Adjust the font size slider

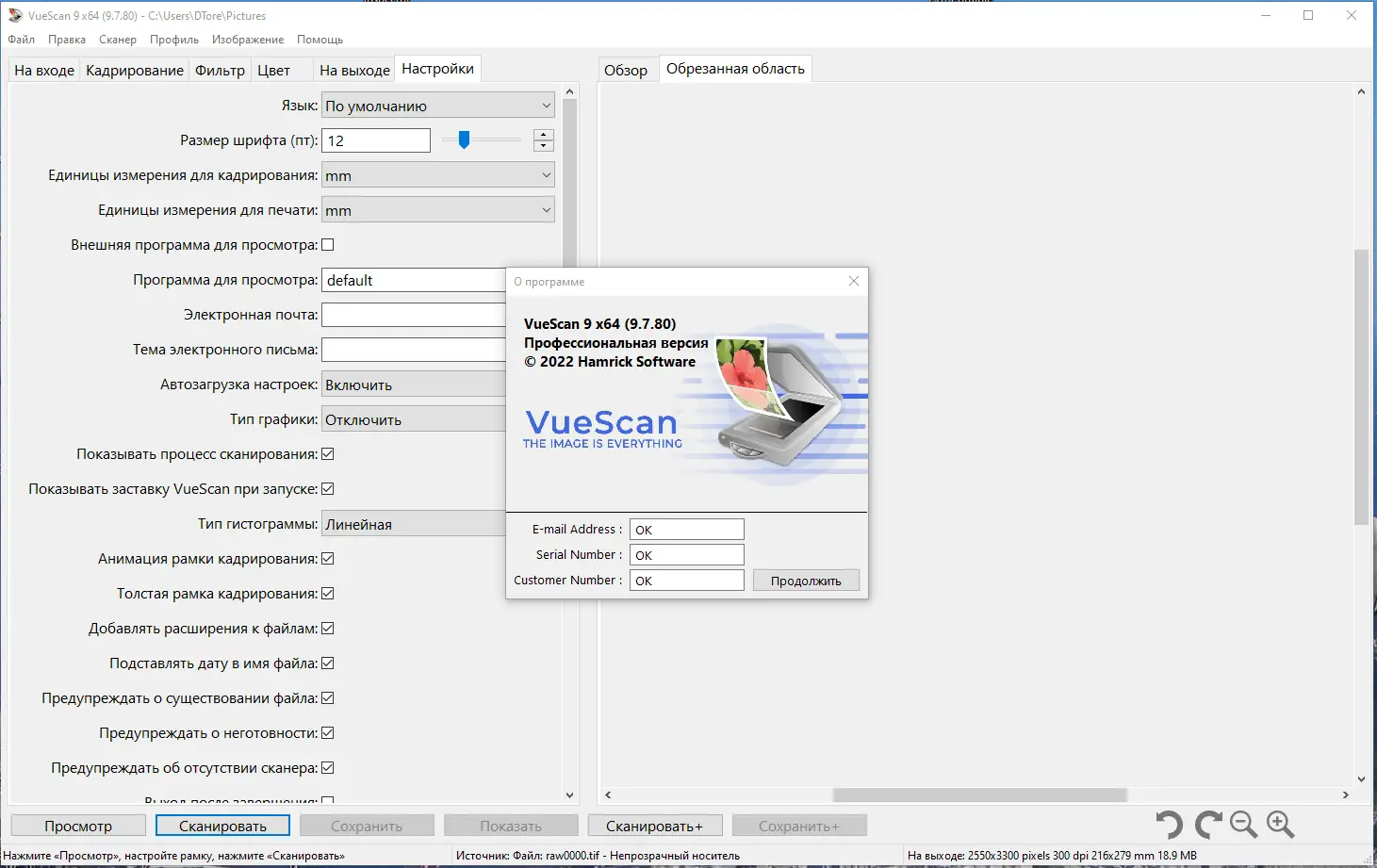pos(464,139)
